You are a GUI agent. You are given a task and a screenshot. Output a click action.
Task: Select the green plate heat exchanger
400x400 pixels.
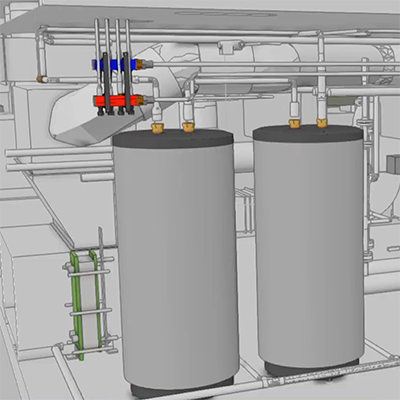[x=85, y=305]
